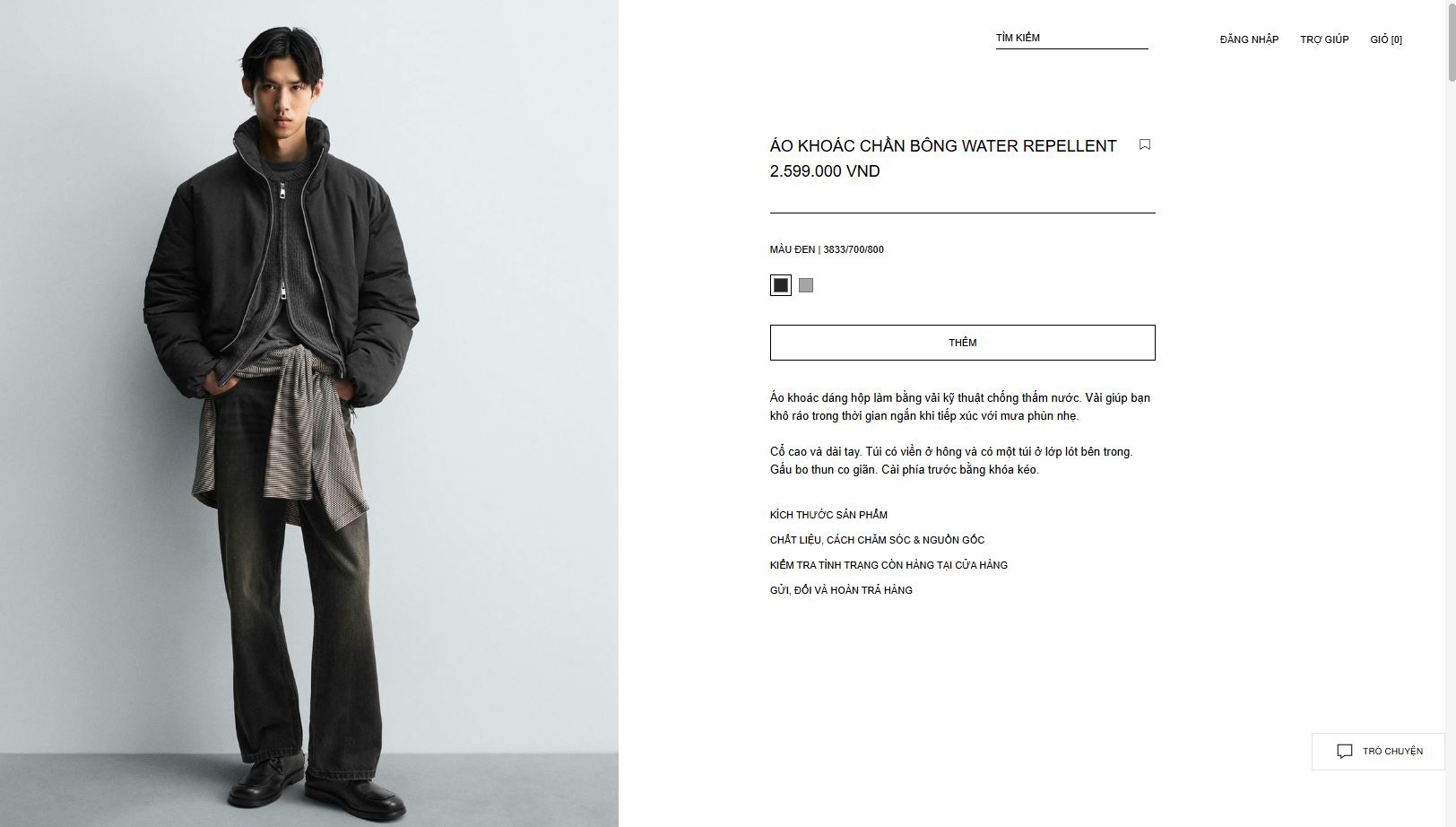Screen dimensions: 1456x827
Task: Add the jacket with the THÊM button
Action: [x=962, y=343]
